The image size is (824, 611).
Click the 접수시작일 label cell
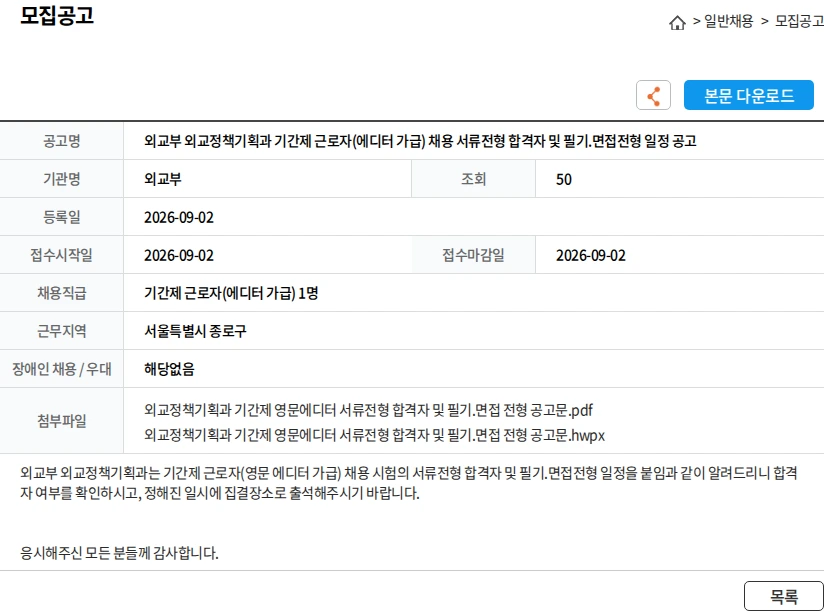point(61,255)
